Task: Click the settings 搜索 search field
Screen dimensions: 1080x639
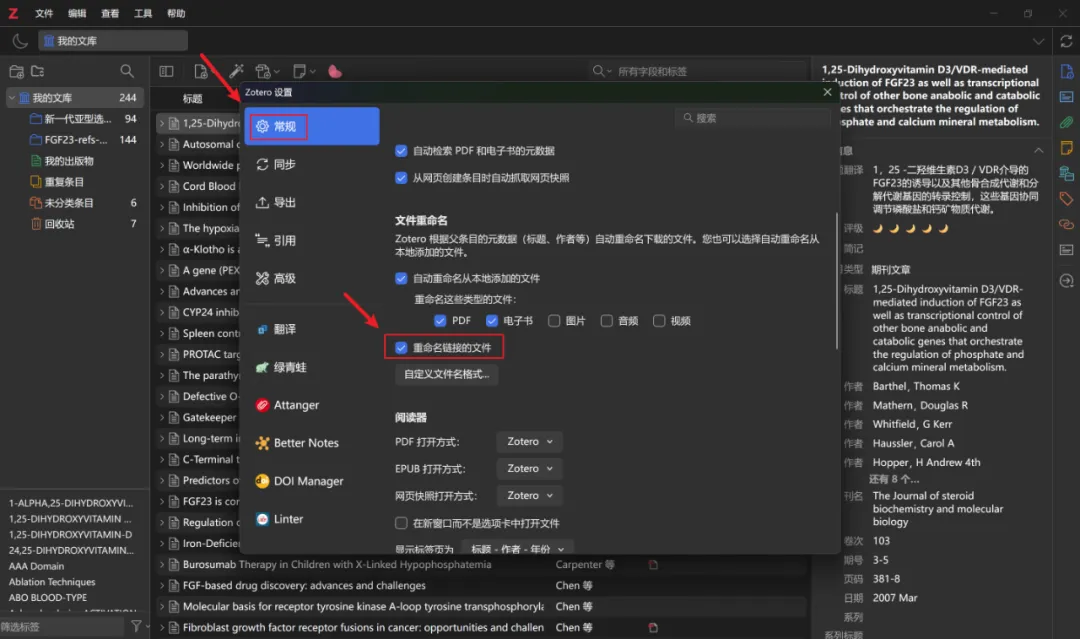Action: coord(753,118)
